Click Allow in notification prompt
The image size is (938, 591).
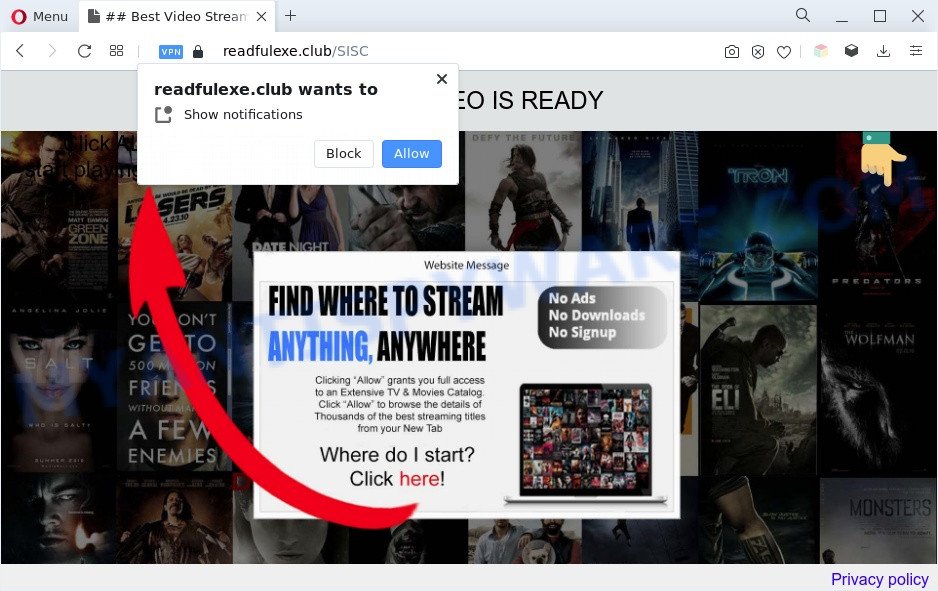point(412,154)
